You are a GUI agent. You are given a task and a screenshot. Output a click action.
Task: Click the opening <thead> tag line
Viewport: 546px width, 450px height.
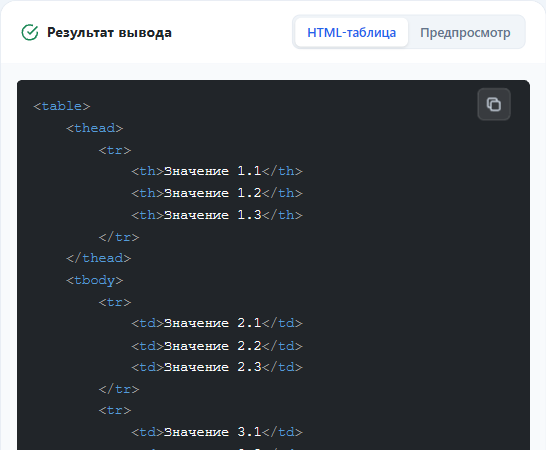pos(94,128)
